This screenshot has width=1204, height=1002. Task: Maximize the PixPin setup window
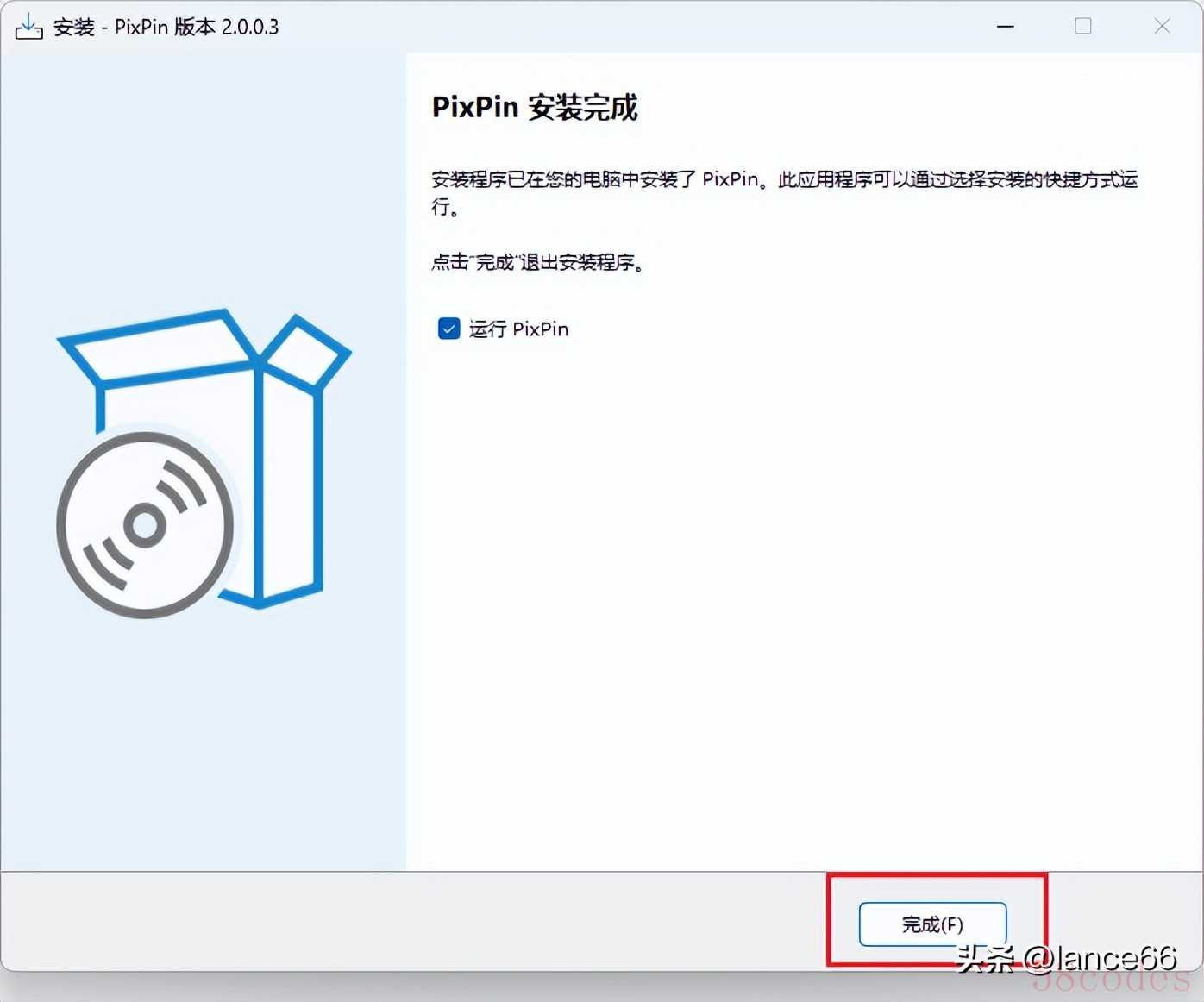(x=1083, y=27)
